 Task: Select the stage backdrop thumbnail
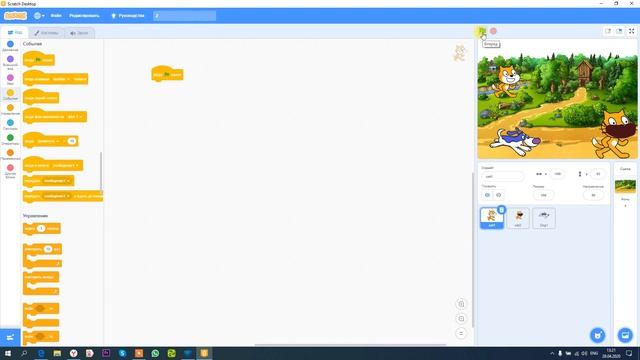[625, 186]
